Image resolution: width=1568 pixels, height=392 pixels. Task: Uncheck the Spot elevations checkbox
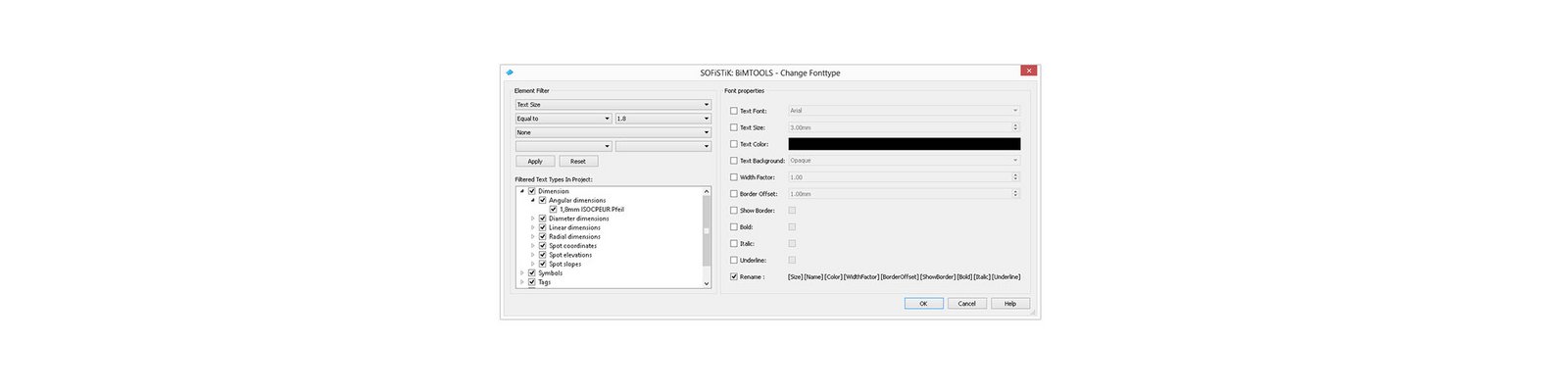pos(543,255)
